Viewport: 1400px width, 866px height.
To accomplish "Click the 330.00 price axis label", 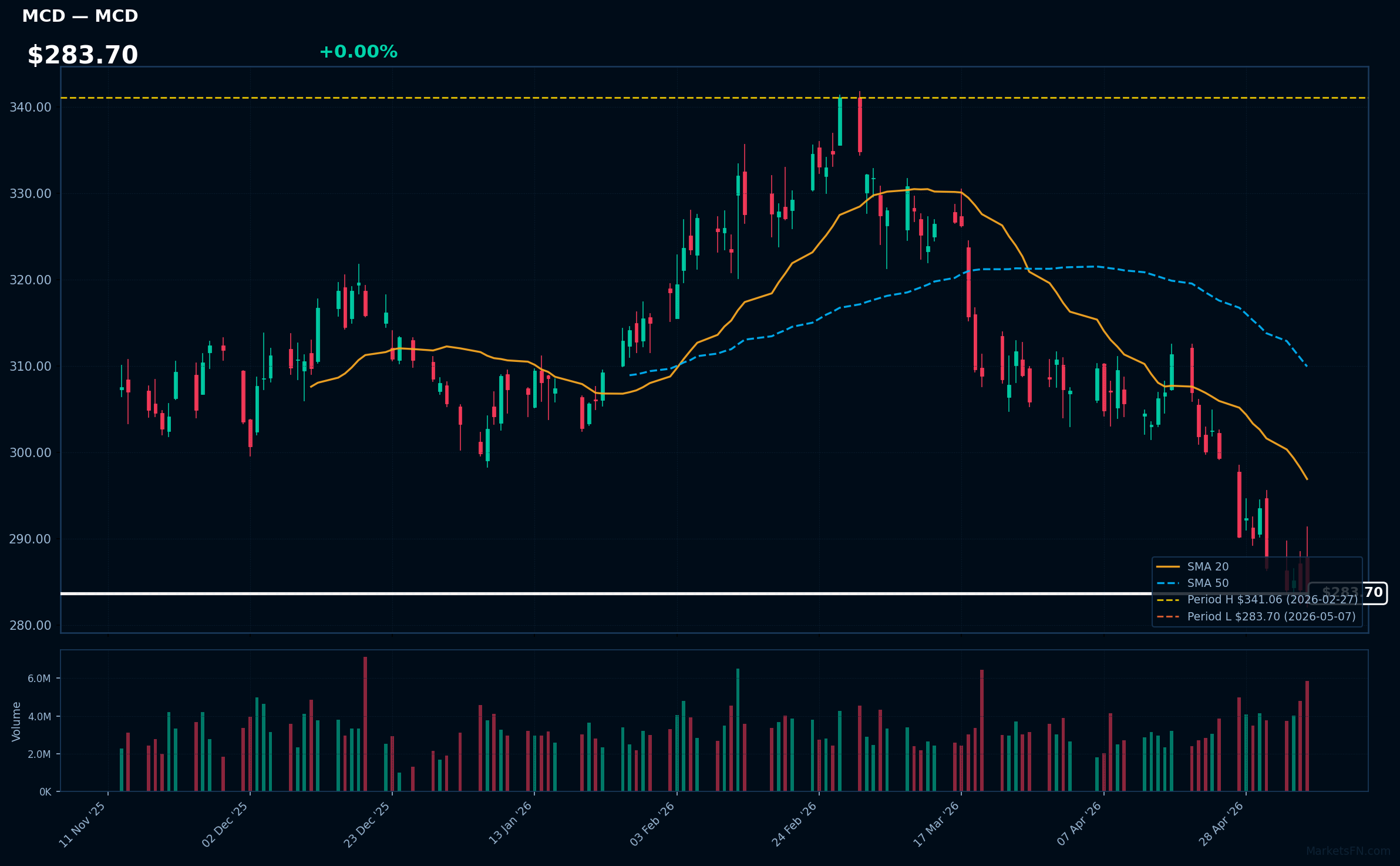I will 31,194.
